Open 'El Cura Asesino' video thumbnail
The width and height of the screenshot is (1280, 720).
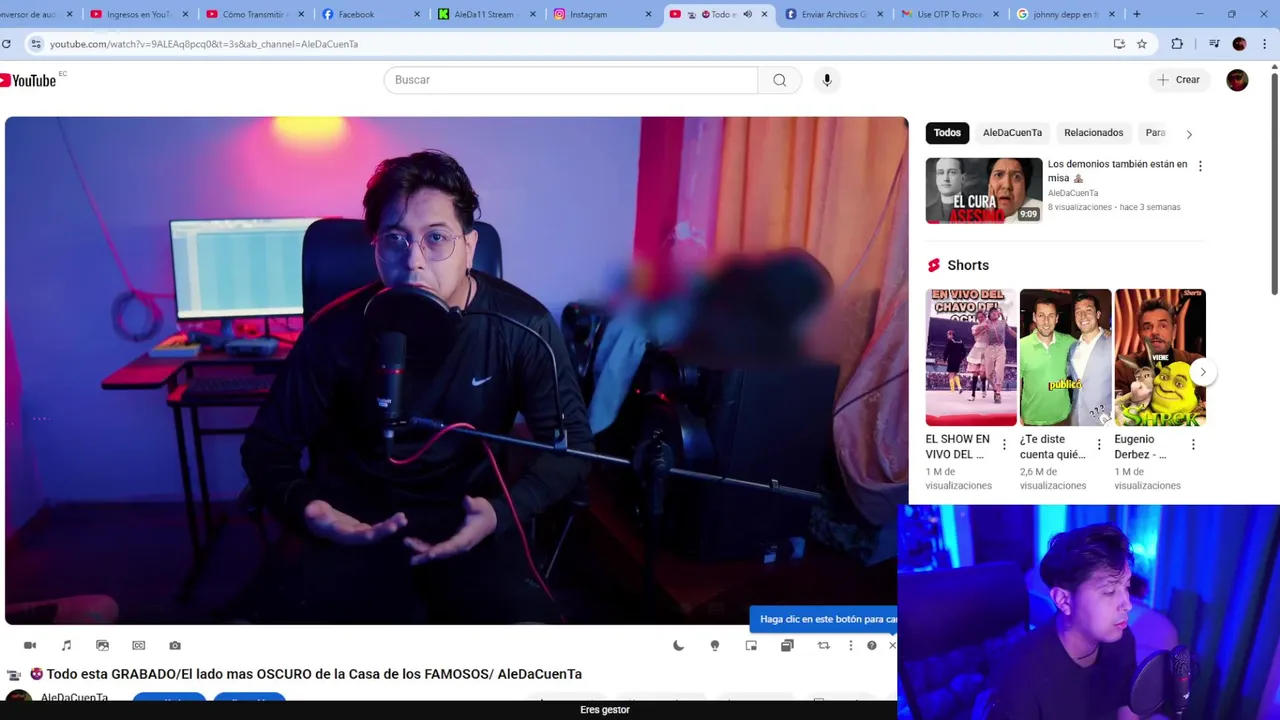pos(984,190)
